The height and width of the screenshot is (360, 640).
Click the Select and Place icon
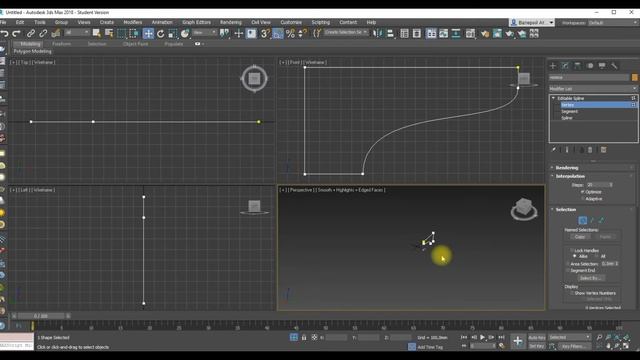(185, 33)
